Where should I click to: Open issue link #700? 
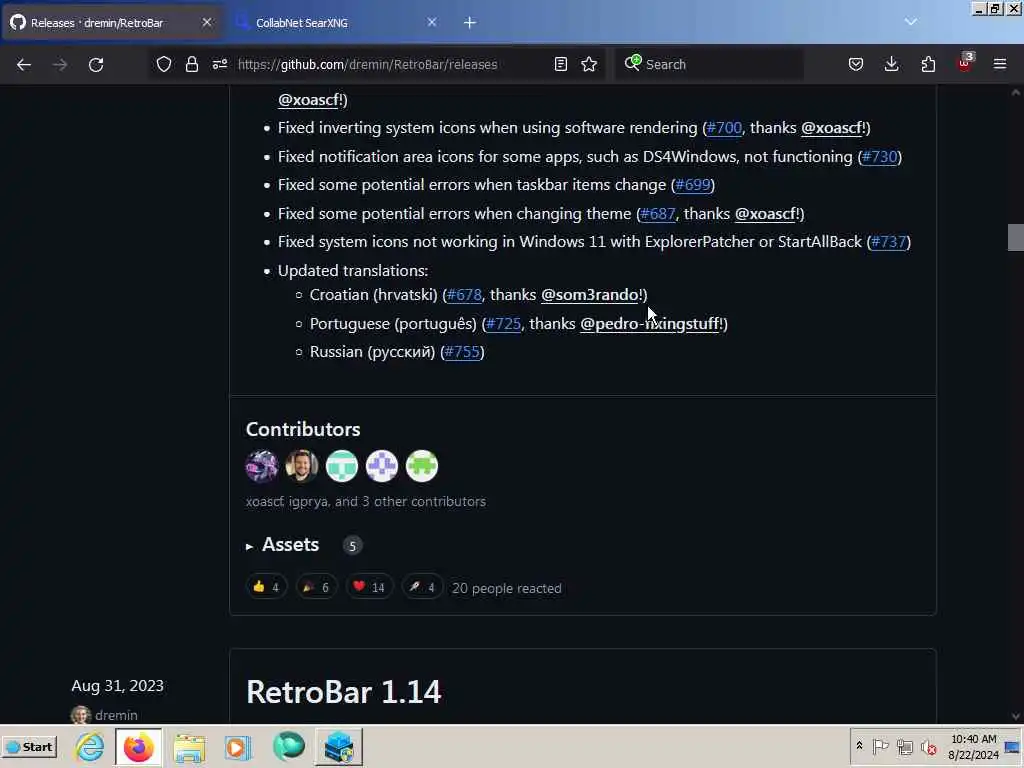click(724, 128)
